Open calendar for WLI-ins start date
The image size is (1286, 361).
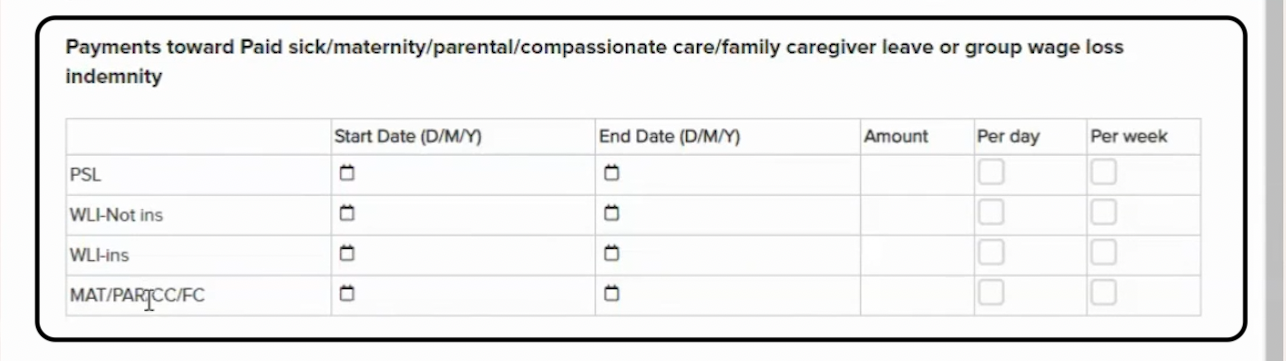pos(347,254)
